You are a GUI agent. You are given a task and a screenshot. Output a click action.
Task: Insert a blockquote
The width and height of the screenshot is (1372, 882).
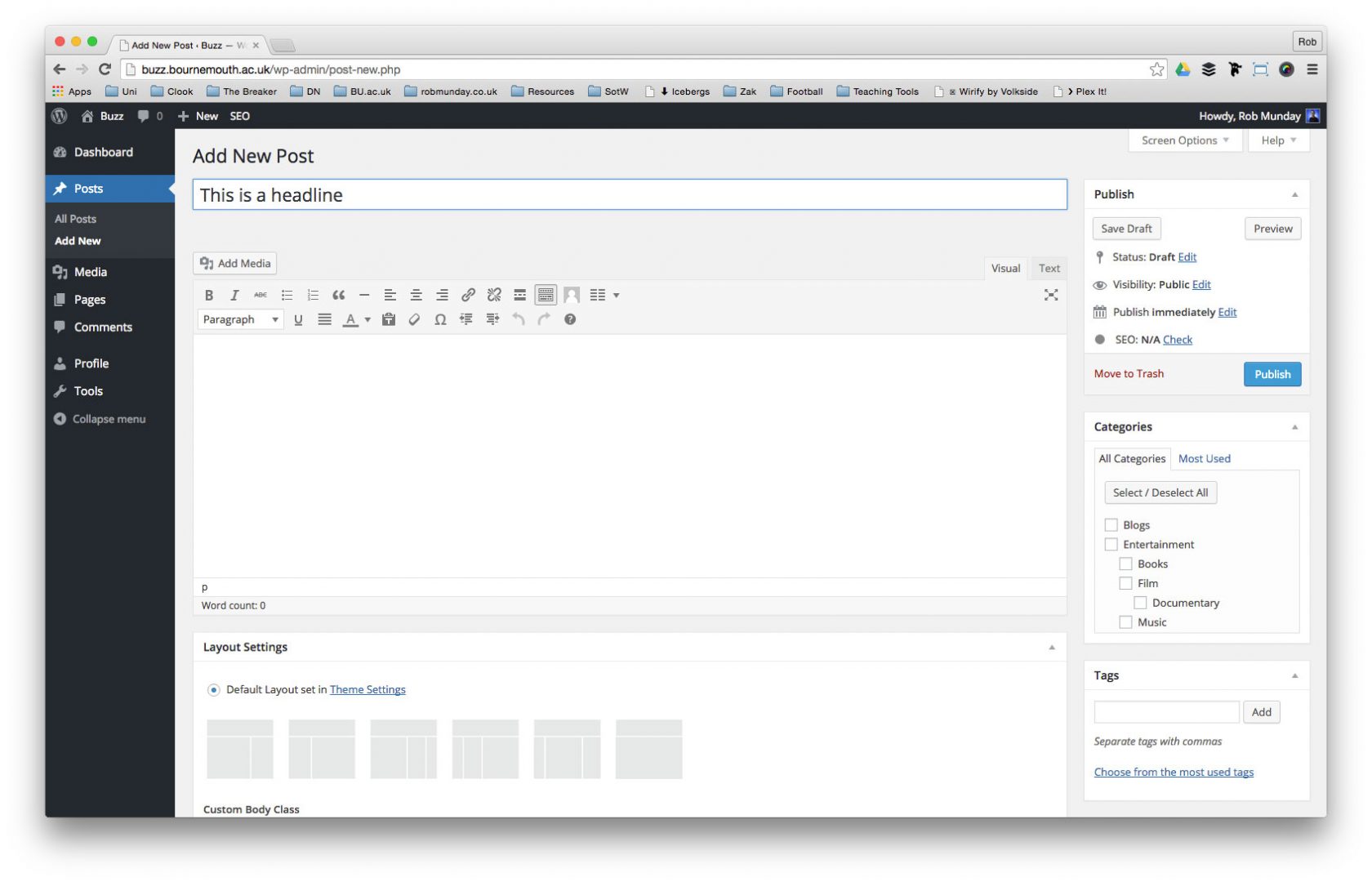pos(339,295)
